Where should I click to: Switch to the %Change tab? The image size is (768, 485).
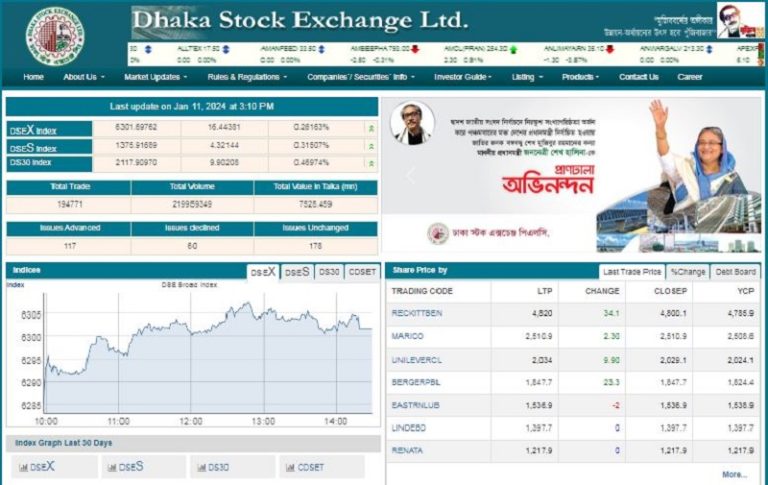click(688, 272)
